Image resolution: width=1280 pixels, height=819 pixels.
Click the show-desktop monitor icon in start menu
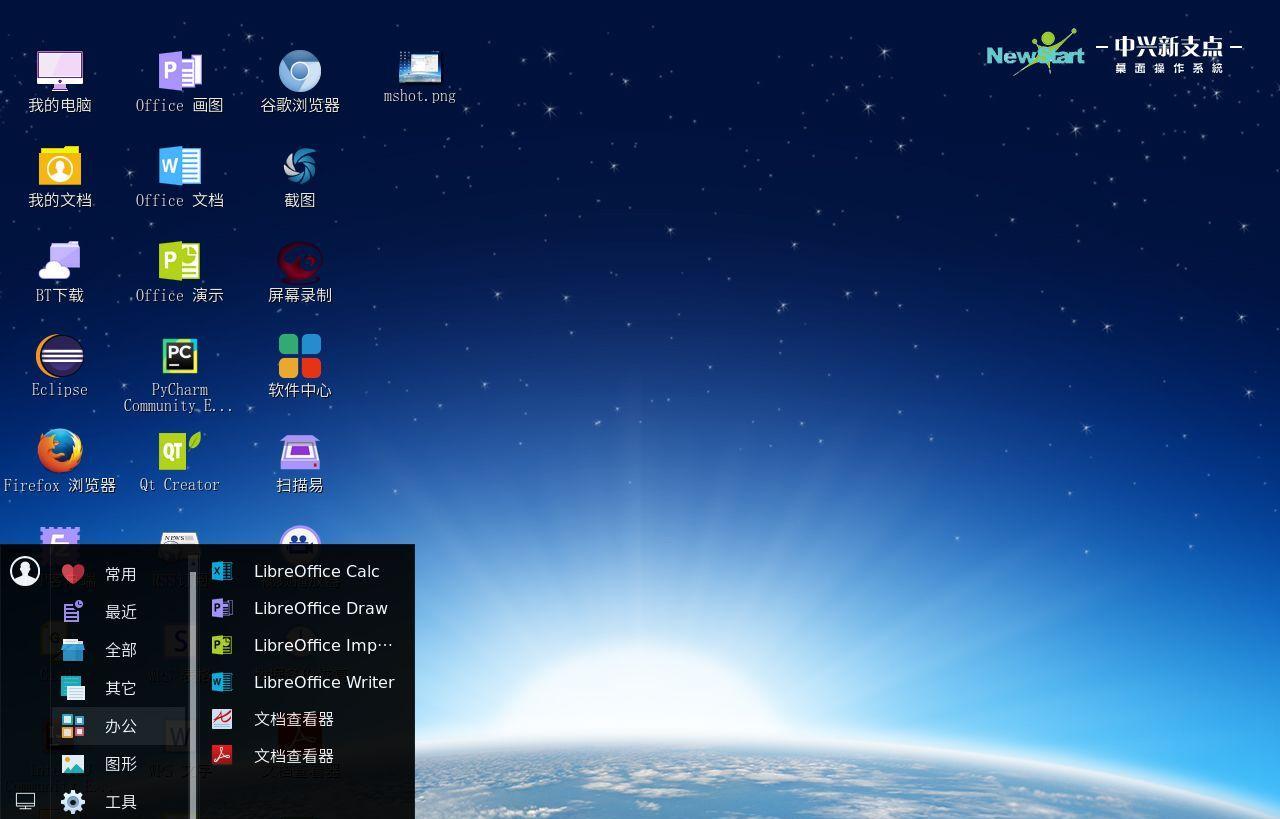pos(25,801)
